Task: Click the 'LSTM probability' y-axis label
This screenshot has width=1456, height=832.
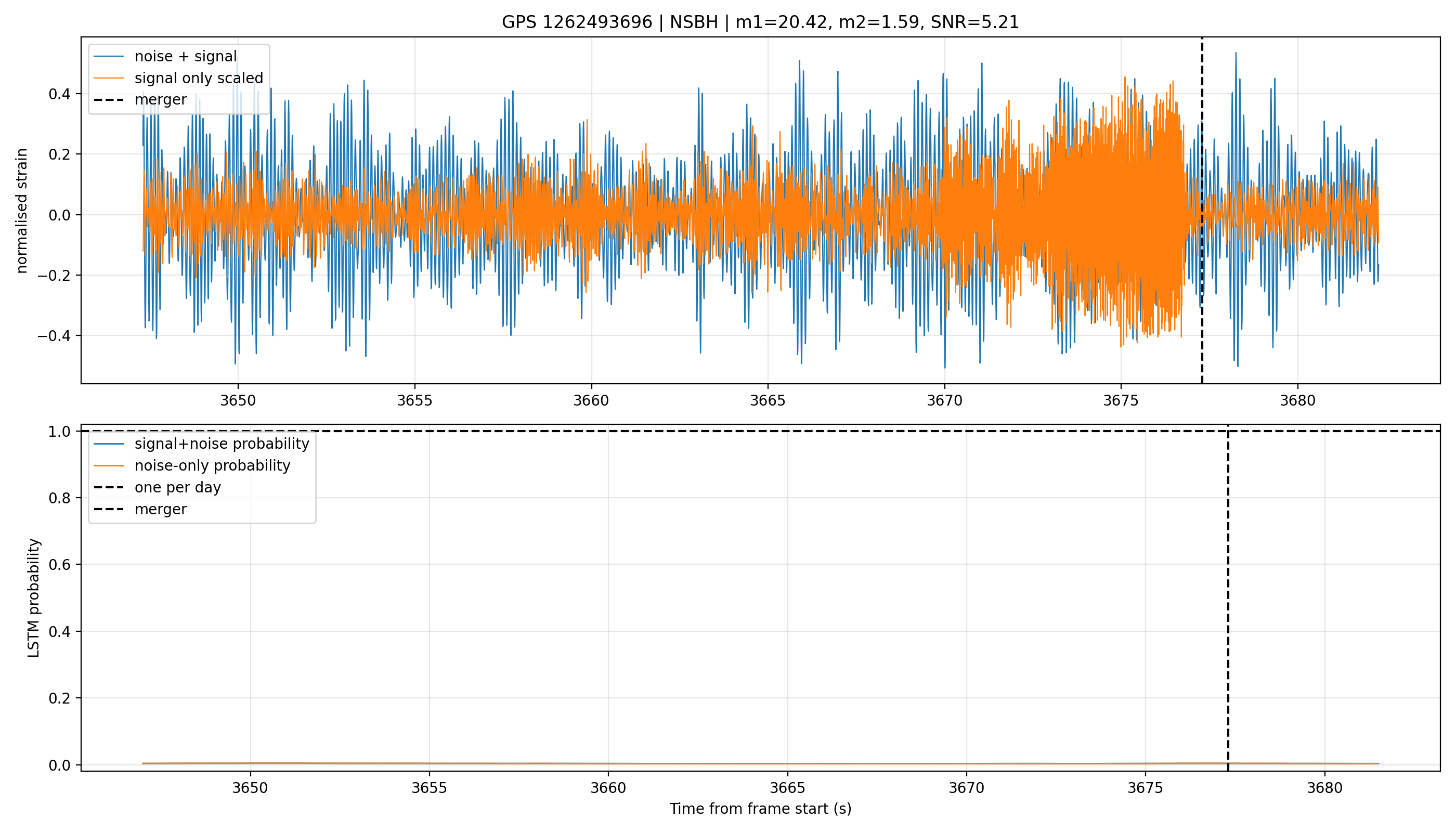Action: pos(34,597)
